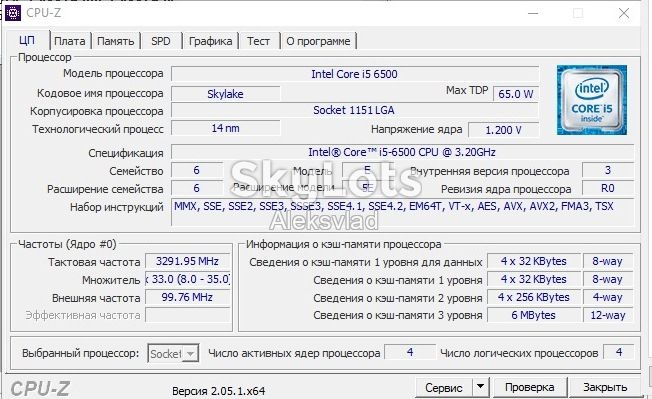Click the 14 nm process value

coord(225,128)
